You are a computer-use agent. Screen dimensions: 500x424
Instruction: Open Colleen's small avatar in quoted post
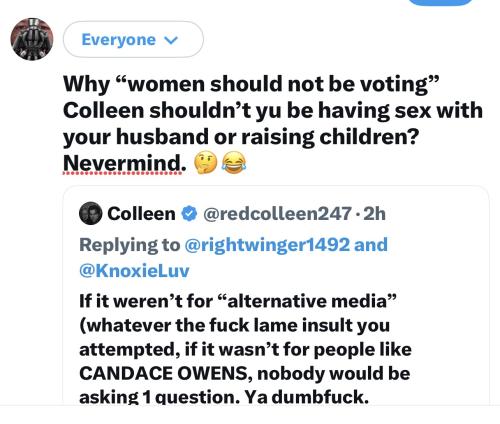tap(90, 213)
